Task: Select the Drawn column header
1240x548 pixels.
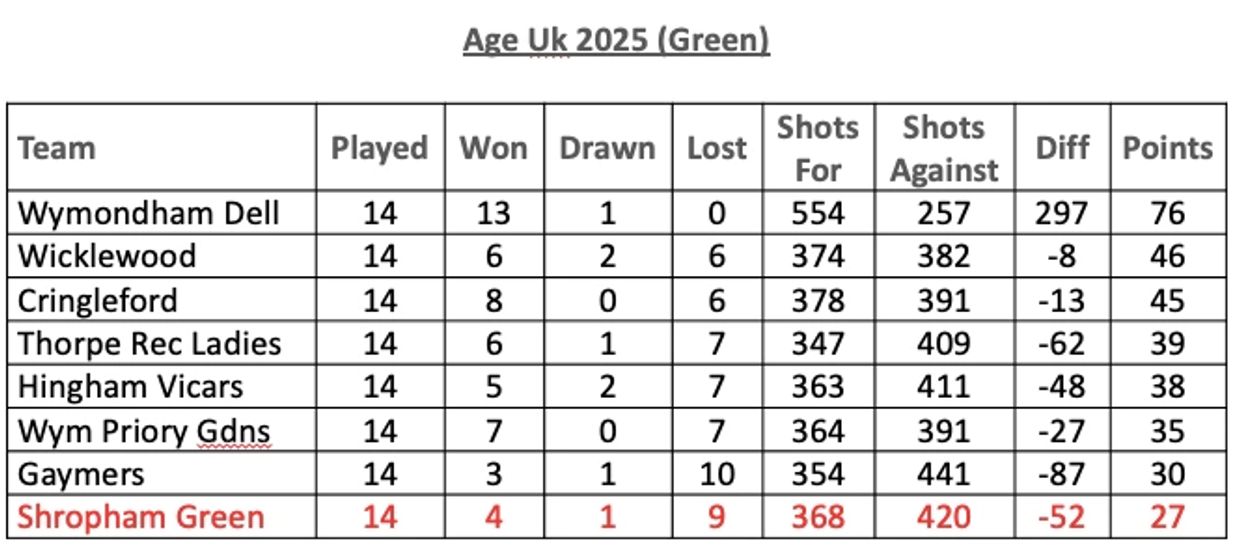Action: click(x=607, y=148)
